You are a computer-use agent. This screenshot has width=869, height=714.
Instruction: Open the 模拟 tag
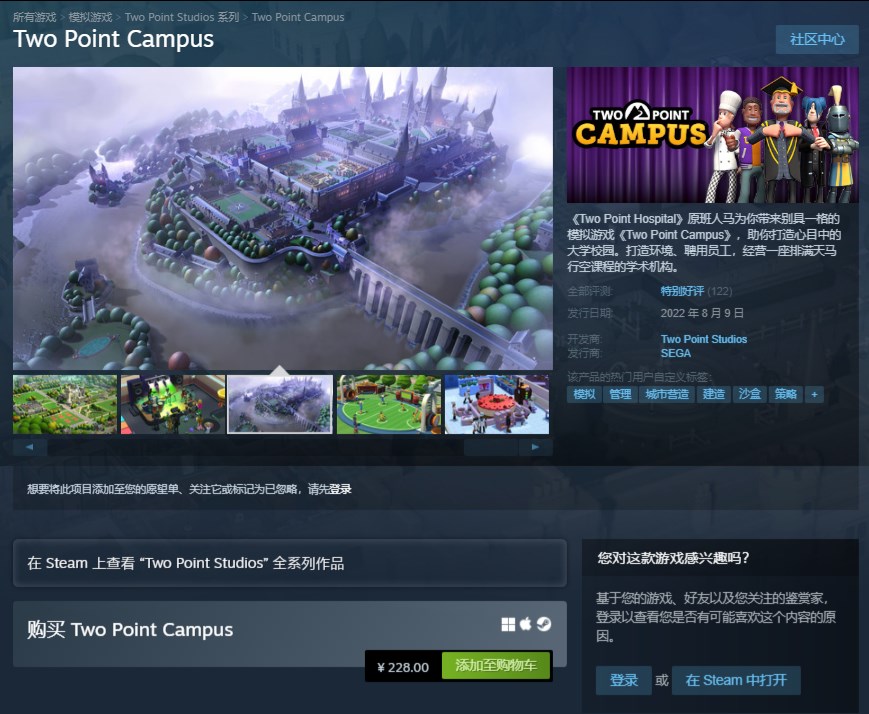(584, 394)
